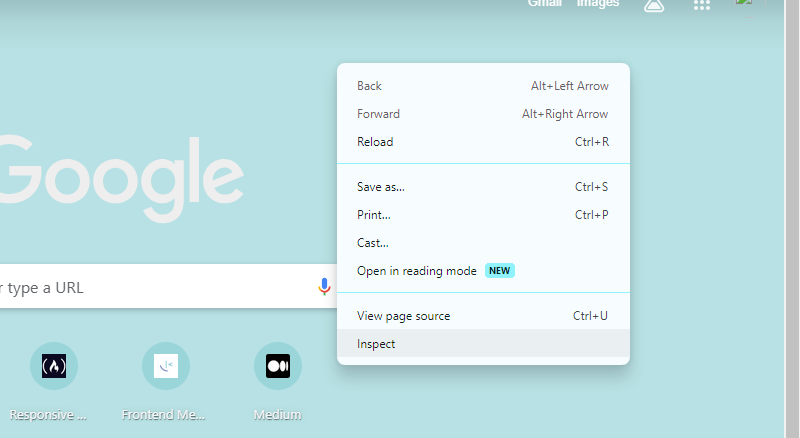This screenshot has height=438, width=800.
Task: Open Gmail link at top
Action: pos(545,4)
